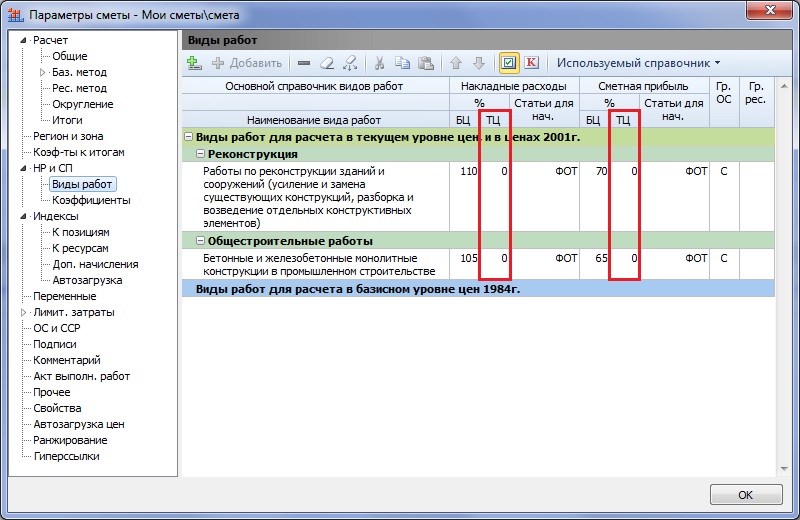800x520 pixels.
Task: Select Виды работ для расчета 1984г. row
Action: 478,289
